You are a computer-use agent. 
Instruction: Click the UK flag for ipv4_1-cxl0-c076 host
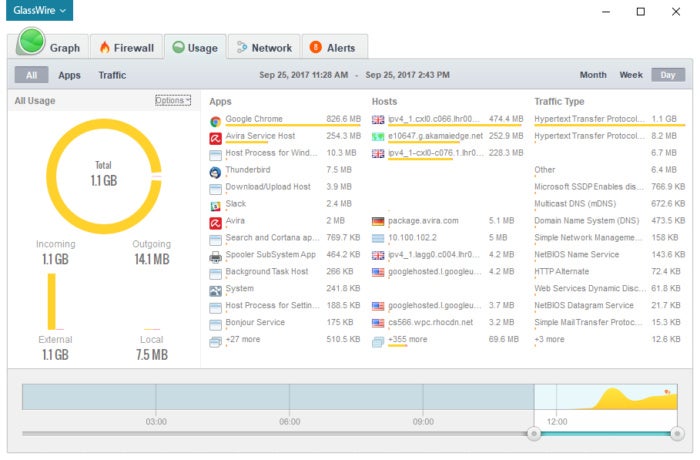378,154
